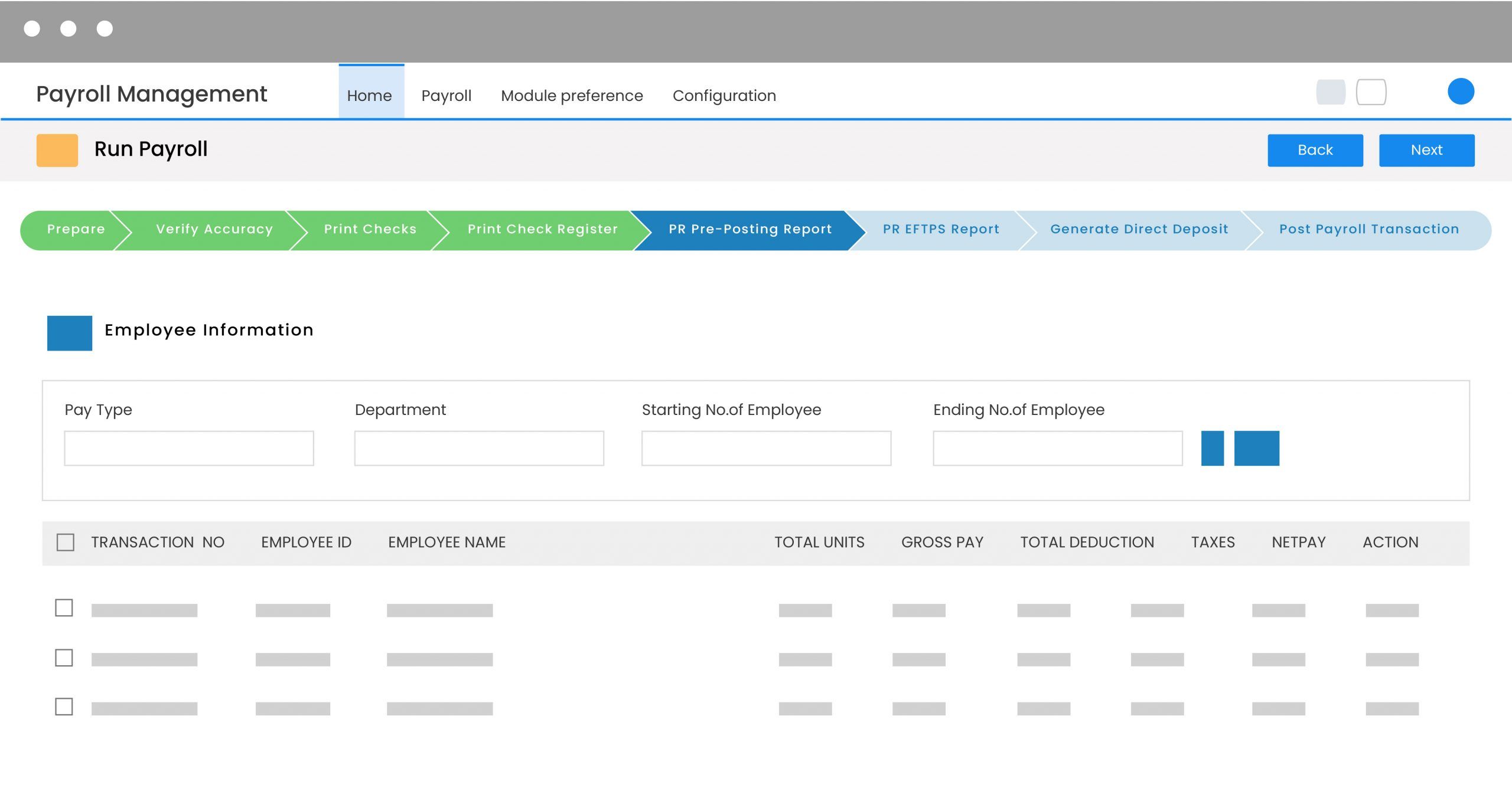1512x791 pixels.
Task: Click the first header icon near the avatar
Action: pyautogui.click(x=1330, y=92)
